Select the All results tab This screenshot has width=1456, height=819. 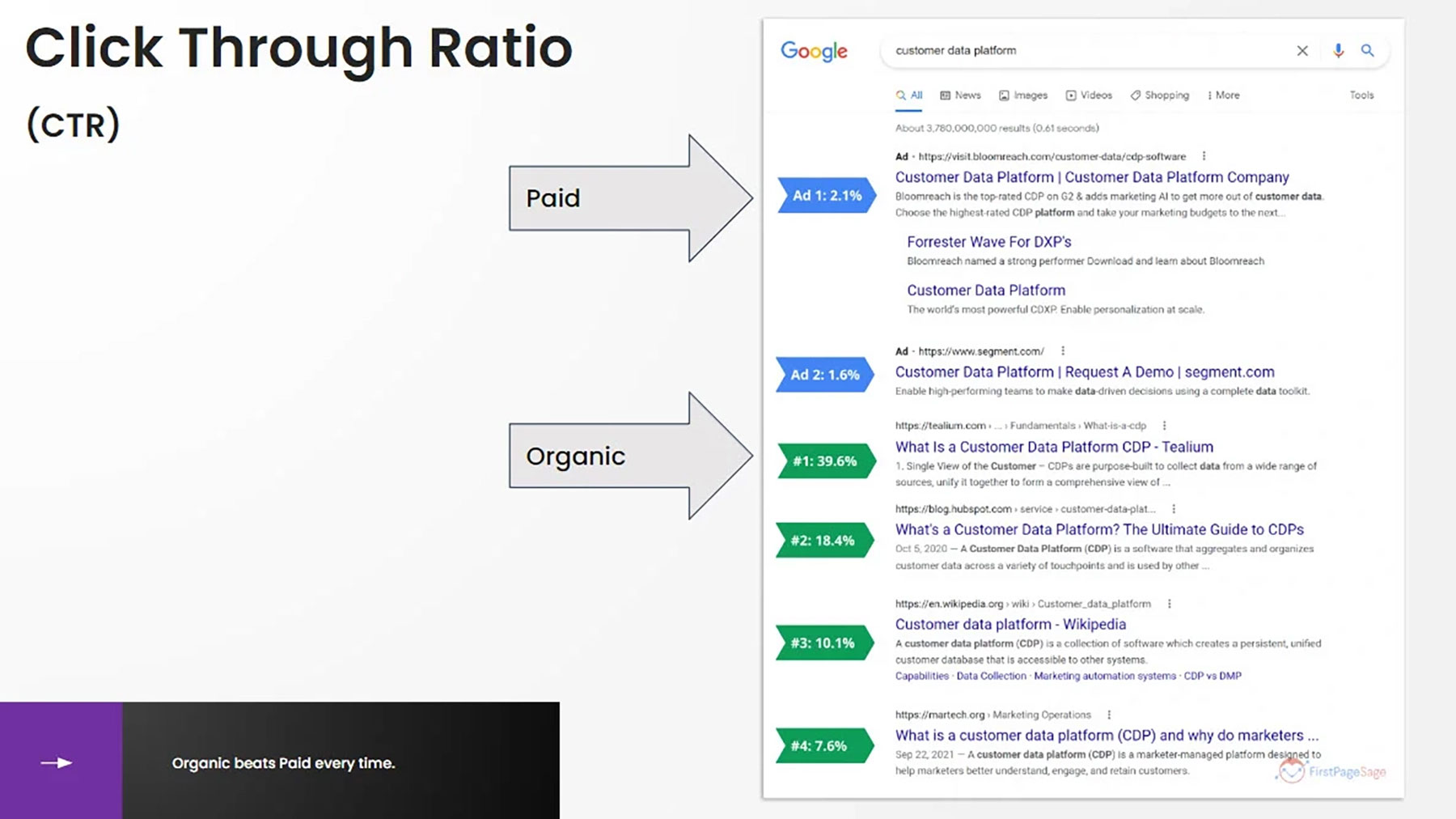click(909, 95)
